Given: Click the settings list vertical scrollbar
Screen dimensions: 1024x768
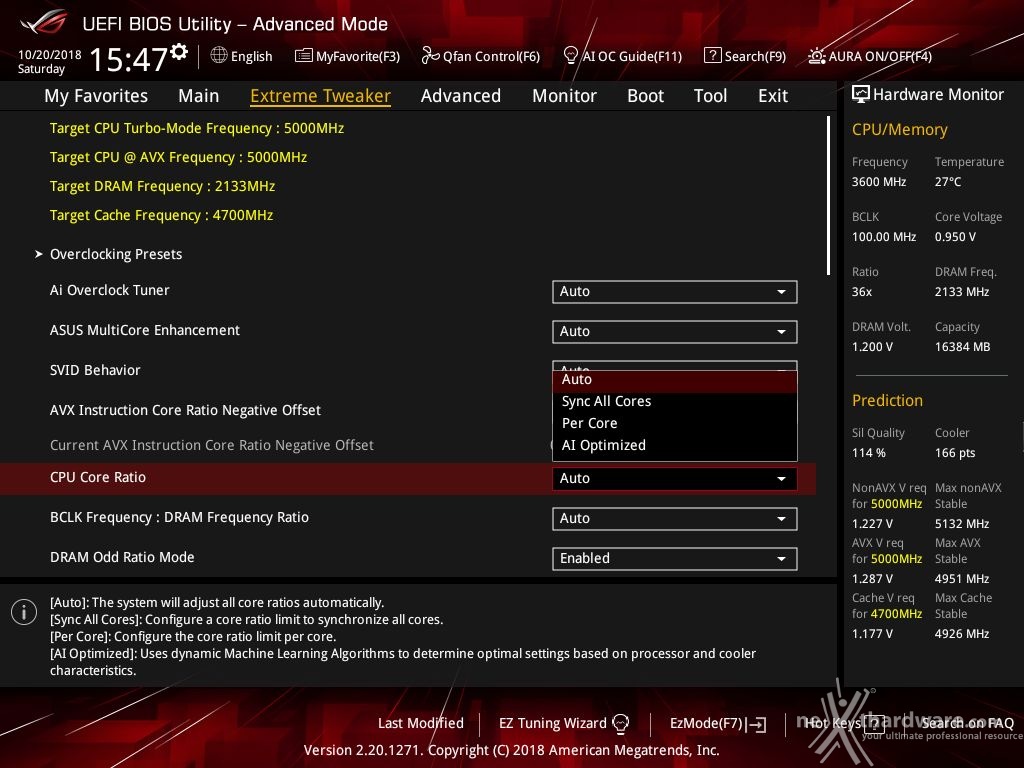Looking at the screenshot, I should click(x=828, y=195).
